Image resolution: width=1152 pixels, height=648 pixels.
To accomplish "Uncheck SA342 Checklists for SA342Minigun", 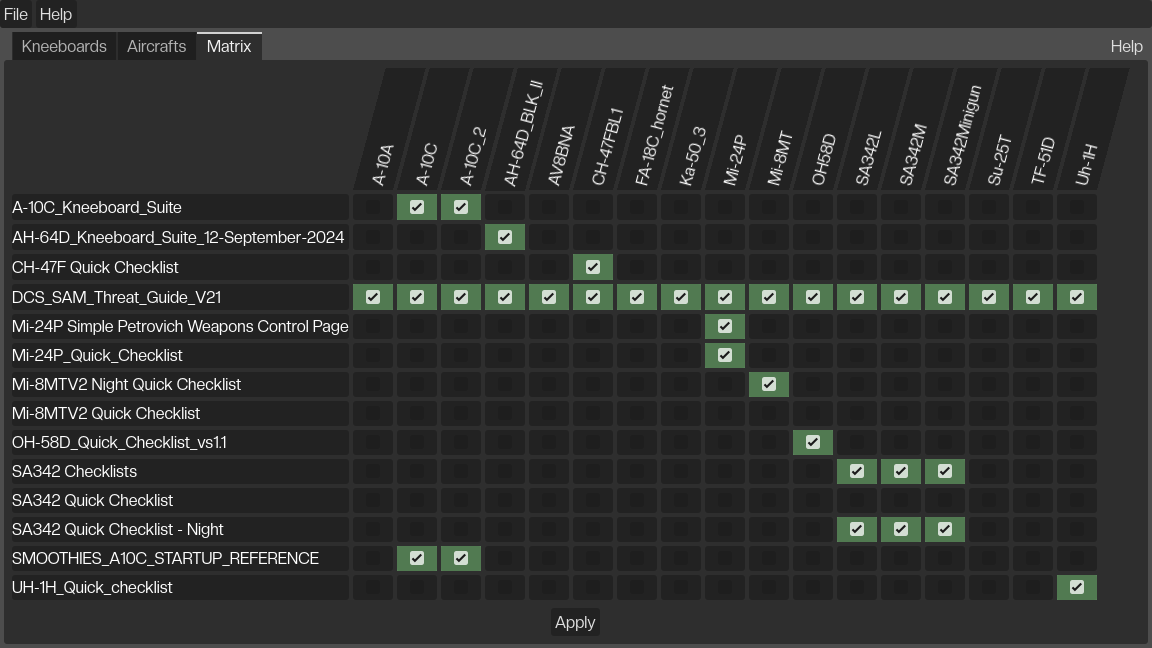I will pyautogui.click(x=945, y=471).
